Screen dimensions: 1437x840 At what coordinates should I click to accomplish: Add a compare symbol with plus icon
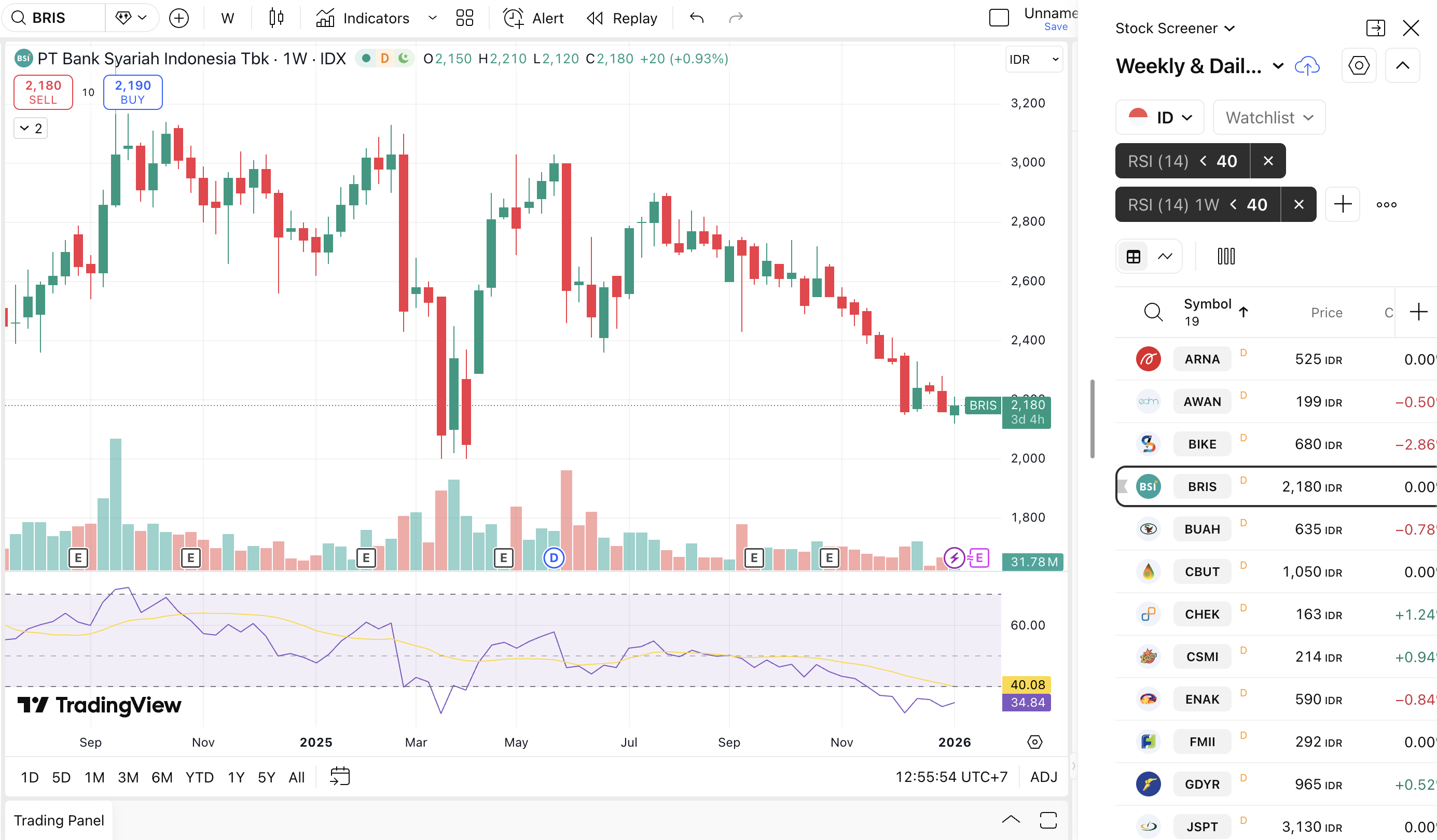click(179, 18)
